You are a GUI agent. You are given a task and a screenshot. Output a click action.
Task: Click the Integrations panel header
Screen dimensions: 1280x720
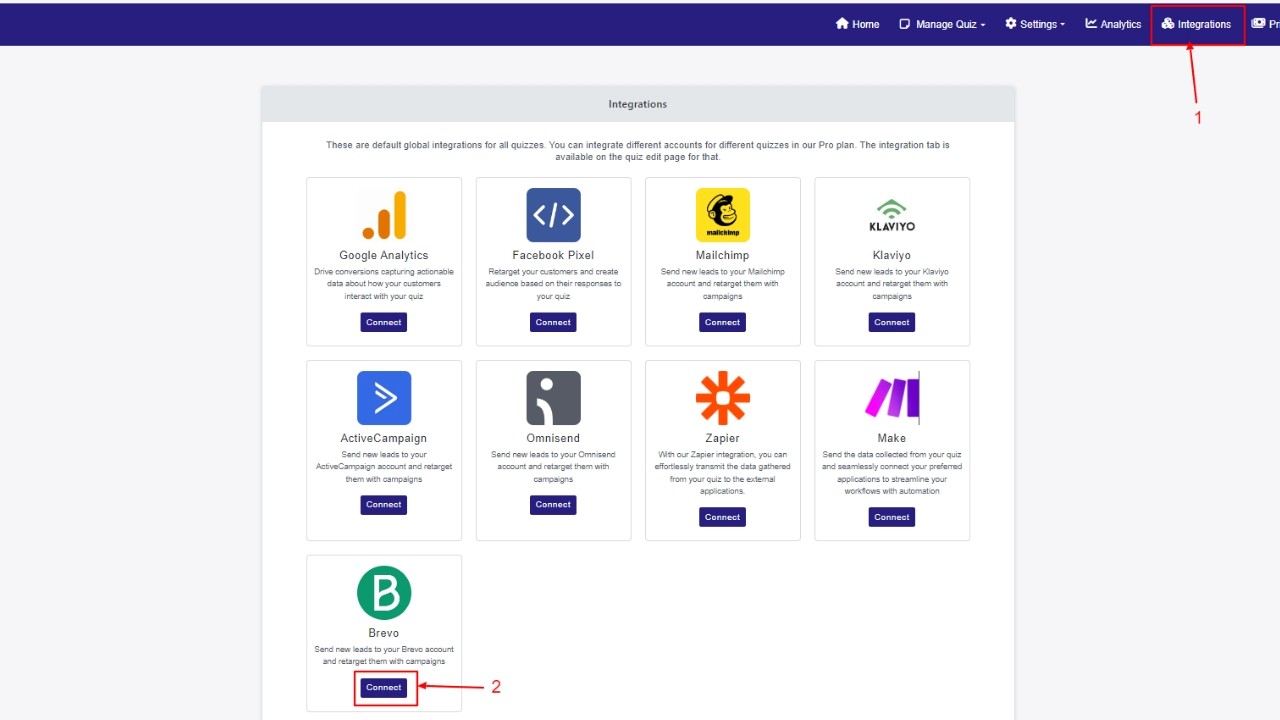tap(638, 104)
